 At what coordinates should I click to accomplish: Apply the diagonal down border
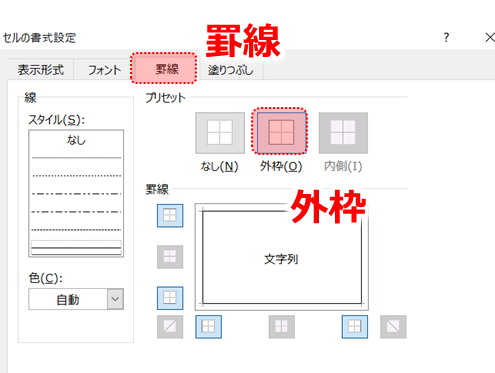393,327
